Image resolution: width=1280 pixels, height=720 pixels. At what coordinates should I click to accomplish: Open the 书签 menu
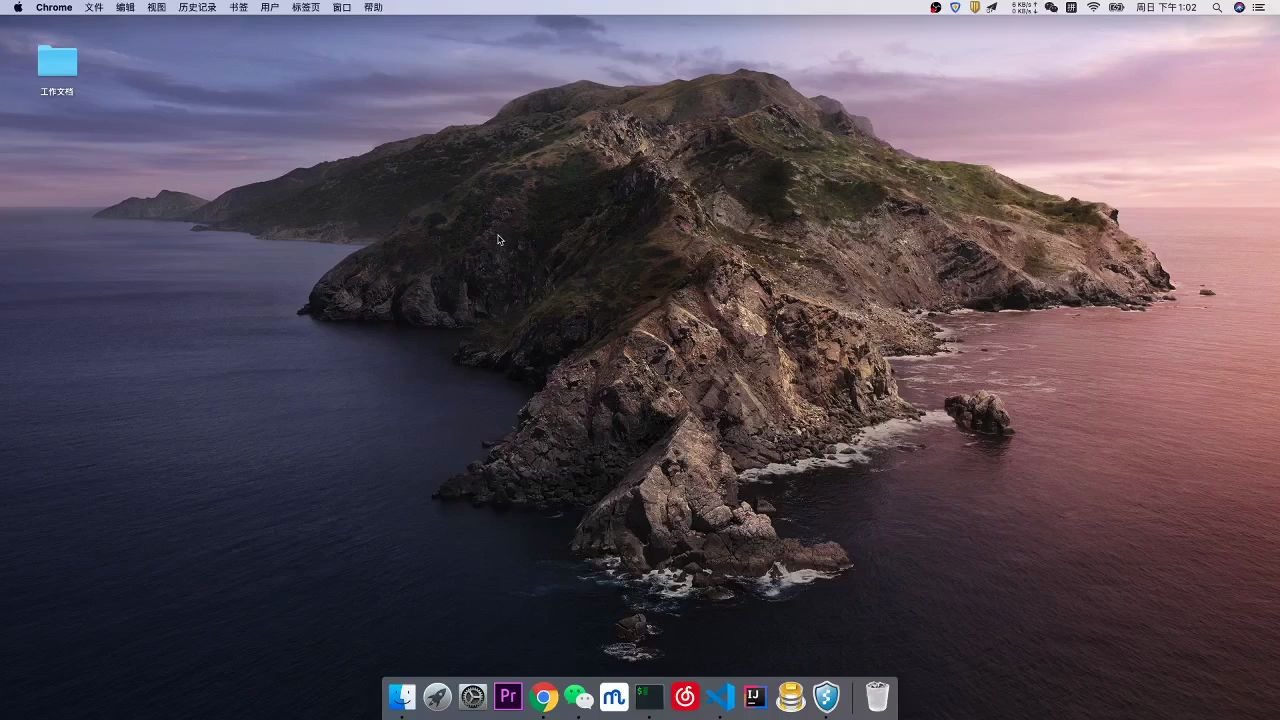pos(239,7)
